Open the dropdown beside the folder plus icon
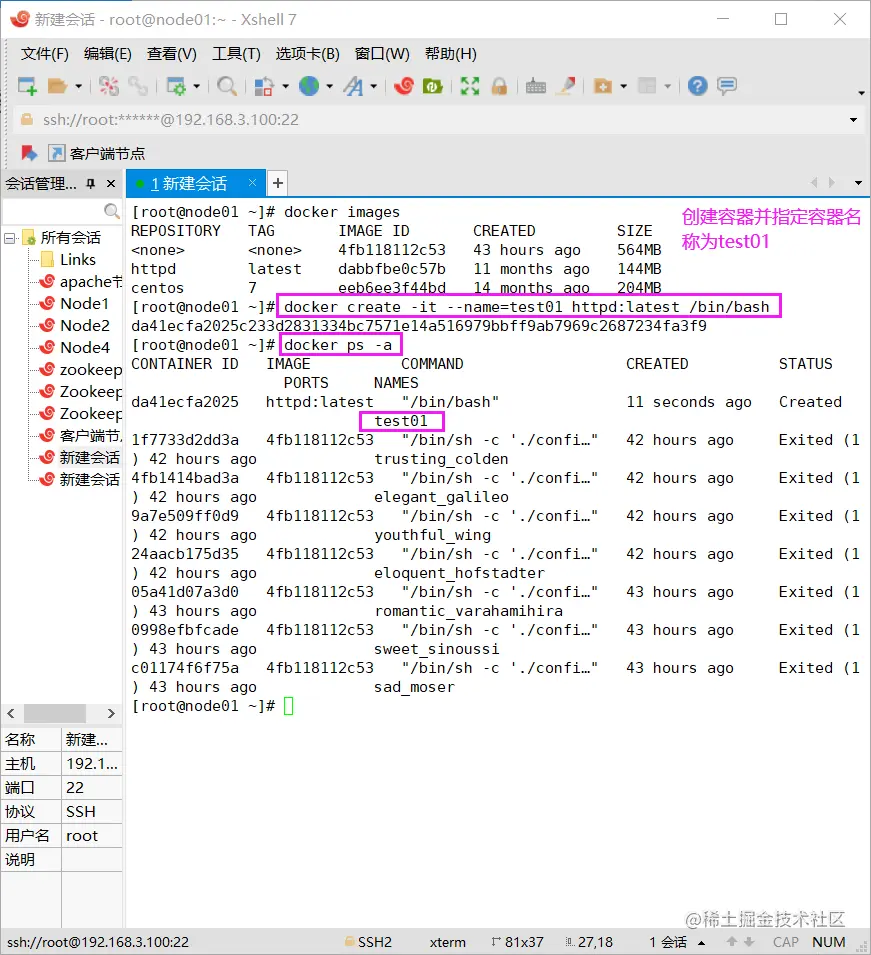This screenshot has width=871, height=955. click(624, 86)
